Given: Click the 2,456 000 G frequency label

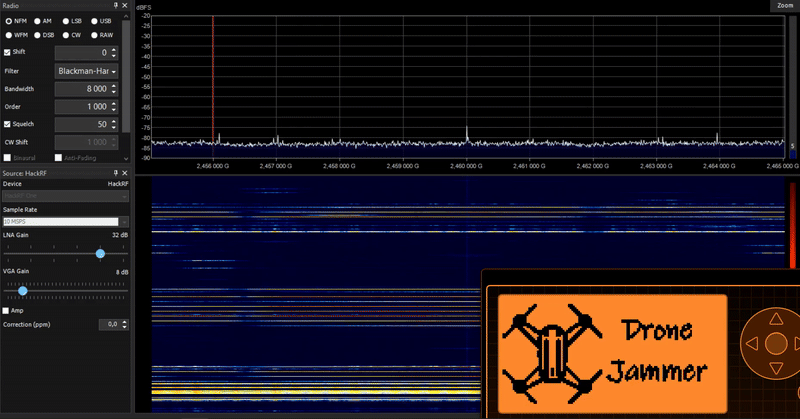Looking at the screenshot, I should [213, 166].
